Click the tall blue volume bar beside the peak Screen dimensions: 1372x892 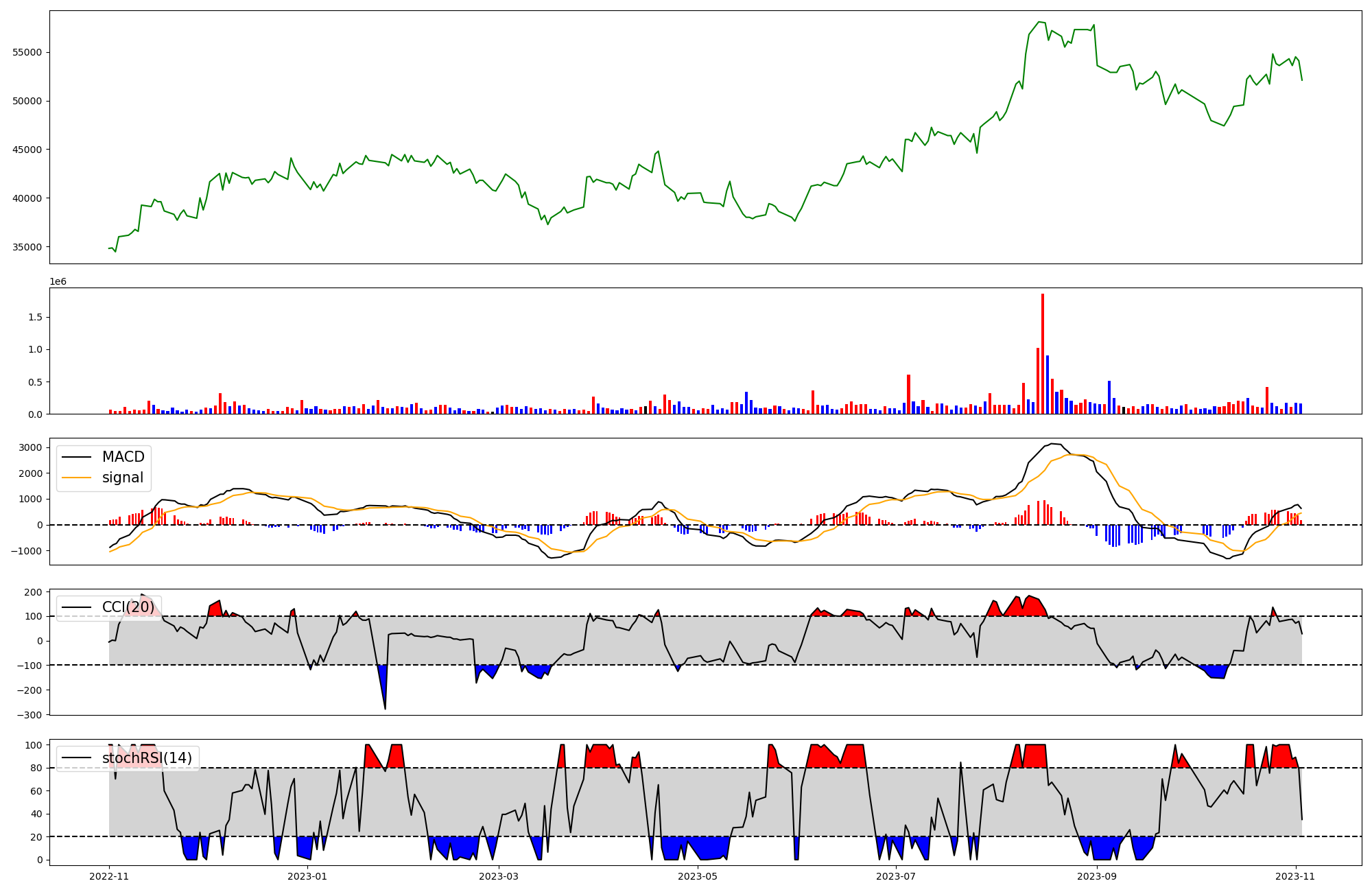click(1048, 384)
